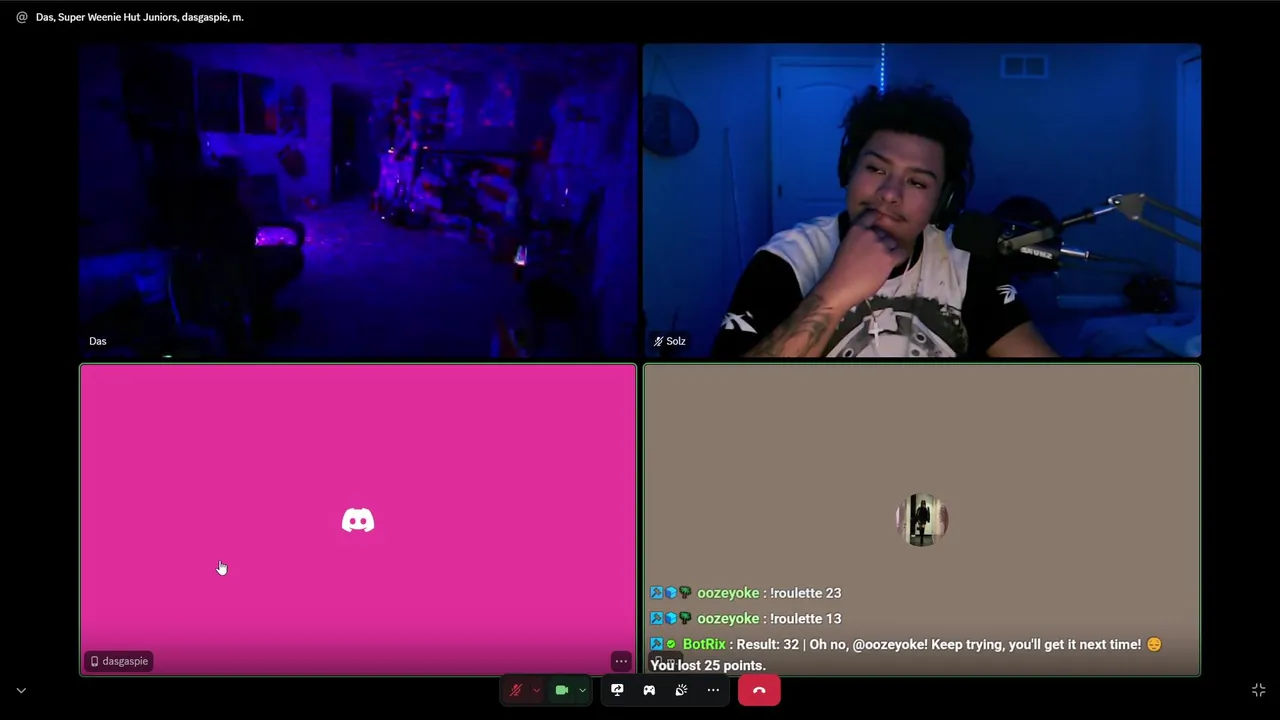This screenshot has width=1280, height=720.
Task: Click the dasgaspie name label
Action: (119, 661)
